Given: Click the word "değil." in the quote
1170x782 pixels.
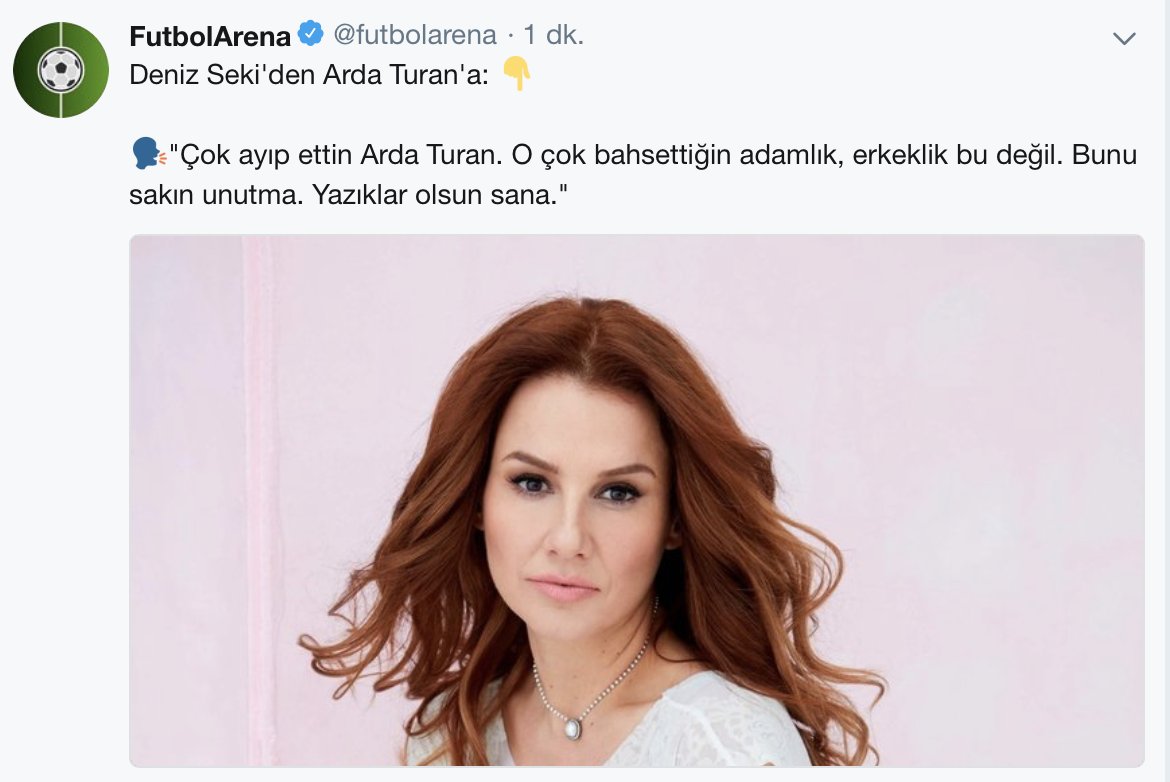Looking at the screenshot, I should [1022, 155].
